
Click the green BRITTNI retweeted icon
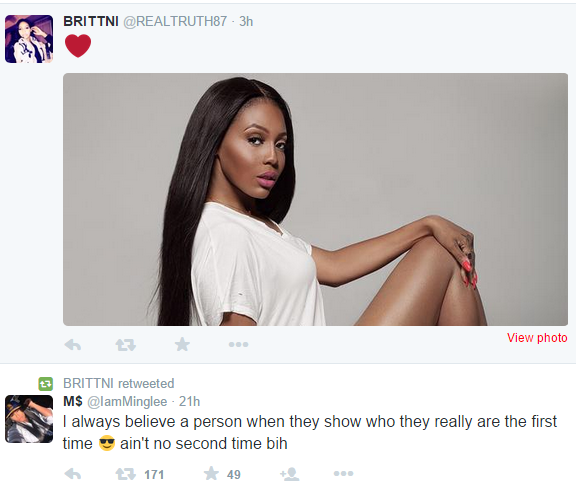(46, 384)
